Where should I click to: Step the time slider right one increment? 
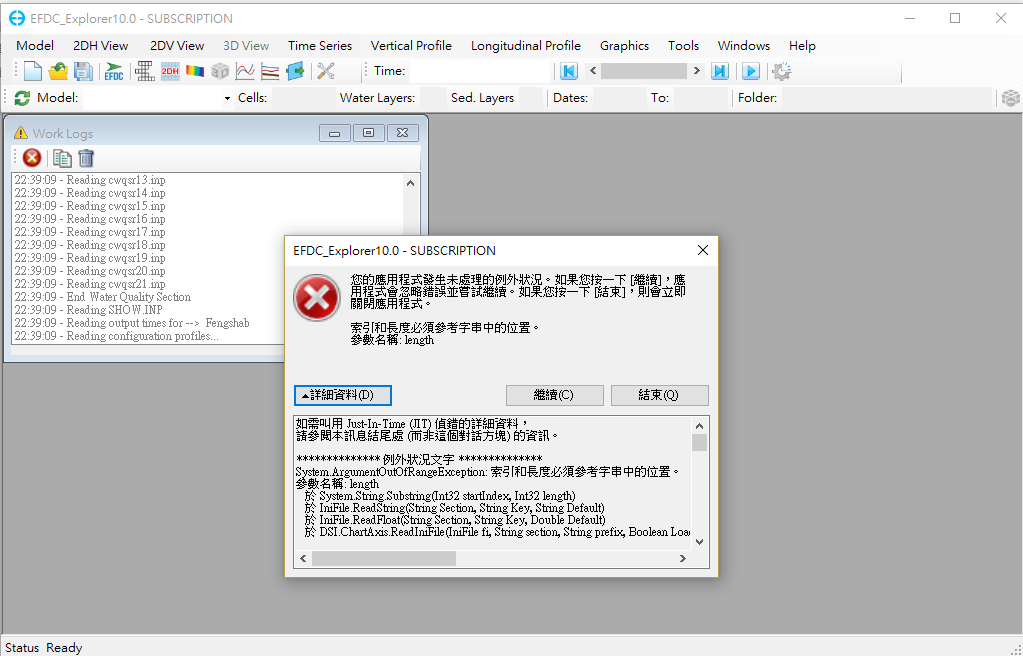697,70
